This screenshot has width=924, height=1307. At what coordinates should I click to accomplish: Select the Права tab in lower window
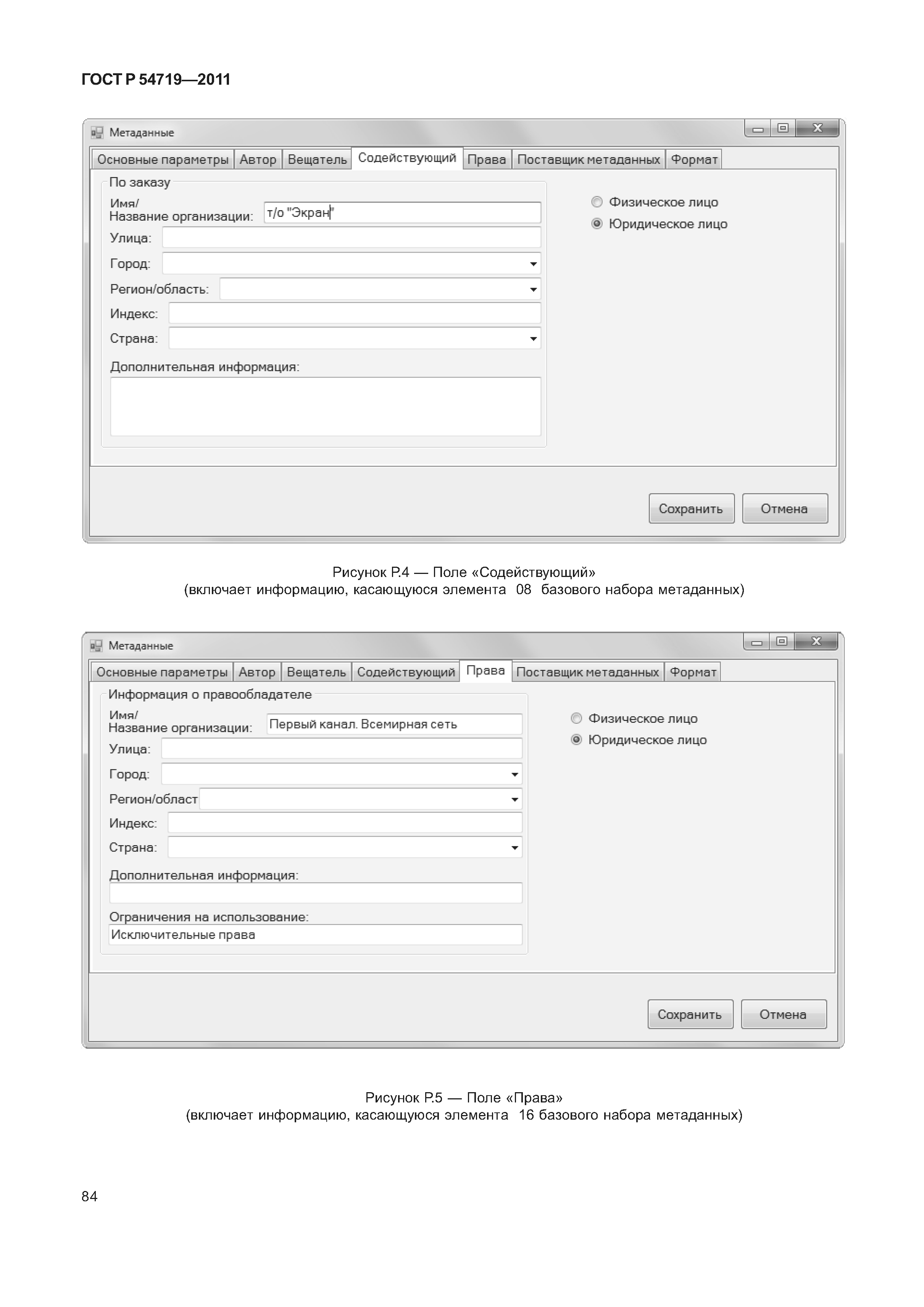coord(485,670)
